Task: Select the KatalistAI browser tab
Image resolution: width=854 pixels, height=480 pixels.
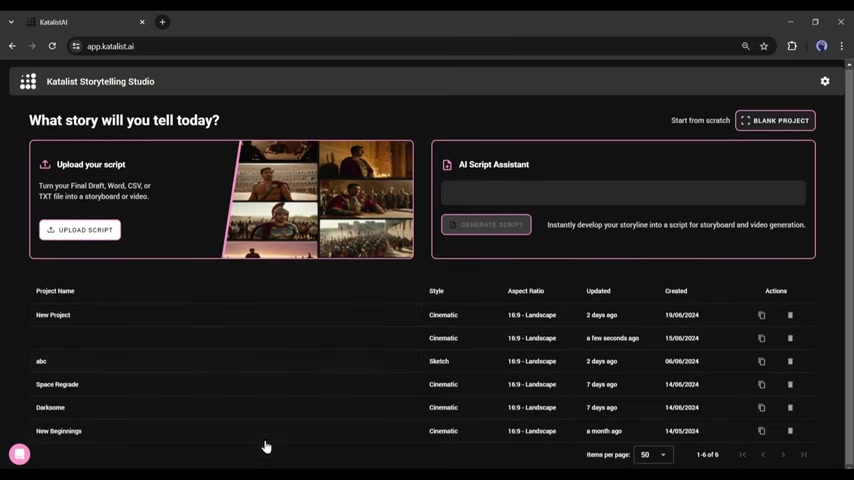Action: click(x=86, y=22)
